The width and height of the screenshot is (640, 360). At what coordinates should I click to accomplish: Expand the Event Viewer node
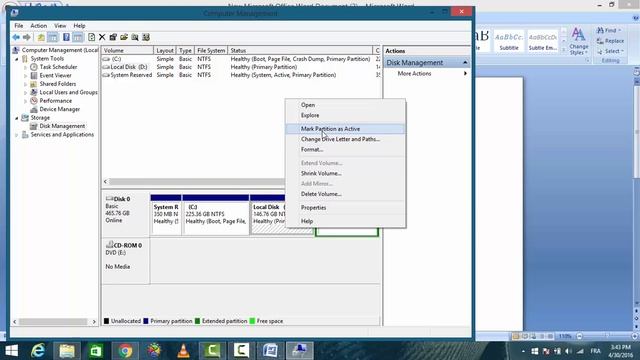coord(25,76)
